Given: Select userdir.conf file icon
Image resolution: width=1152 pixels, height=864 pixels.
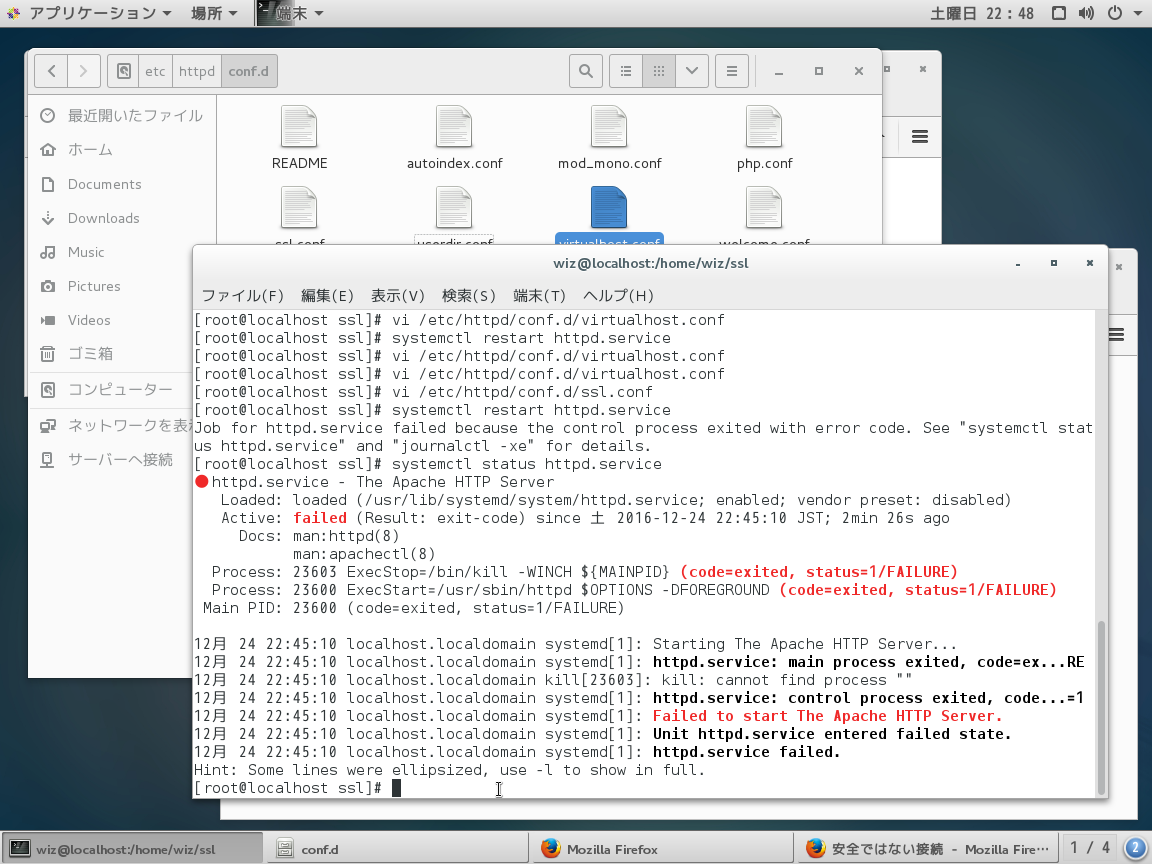Looking at the screenshot, I should coord(454,208).
